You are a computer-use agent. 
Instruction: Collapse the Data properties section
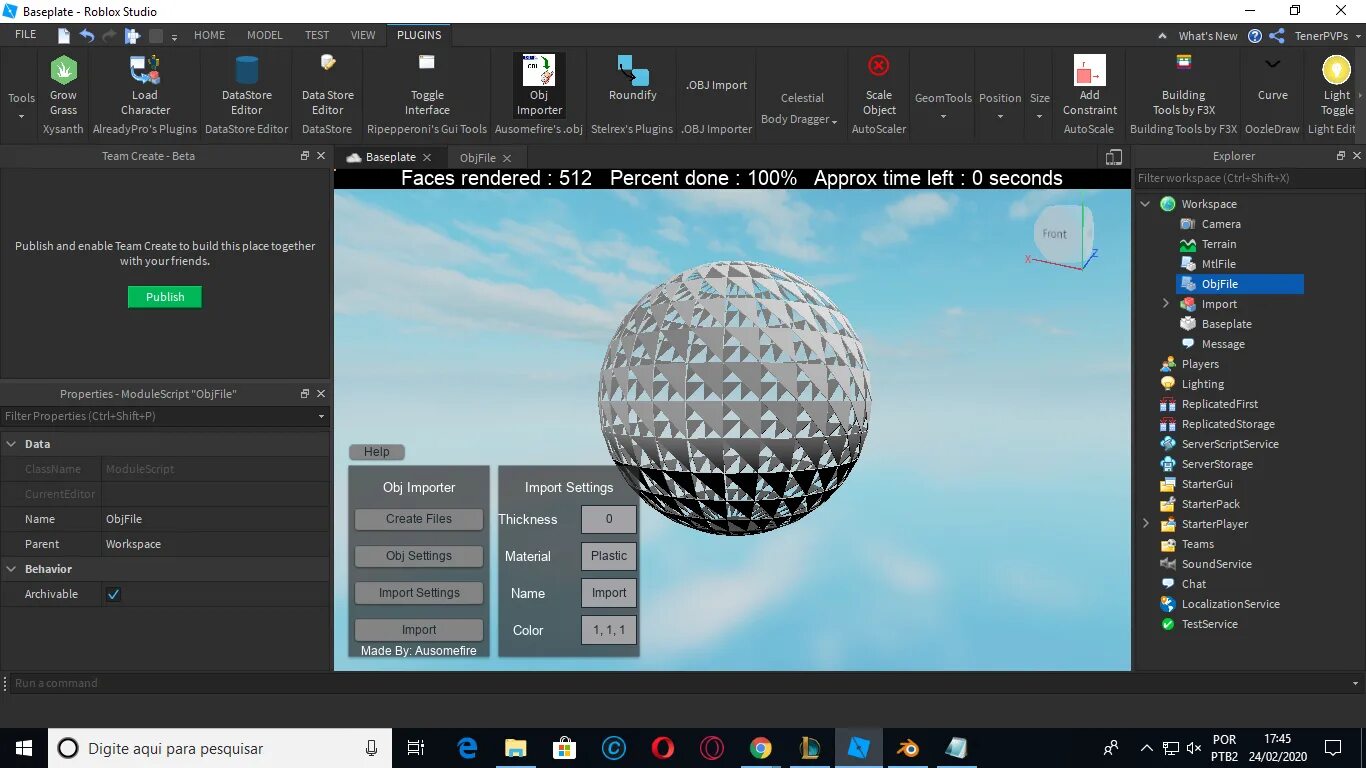click(x=11, y=444)
